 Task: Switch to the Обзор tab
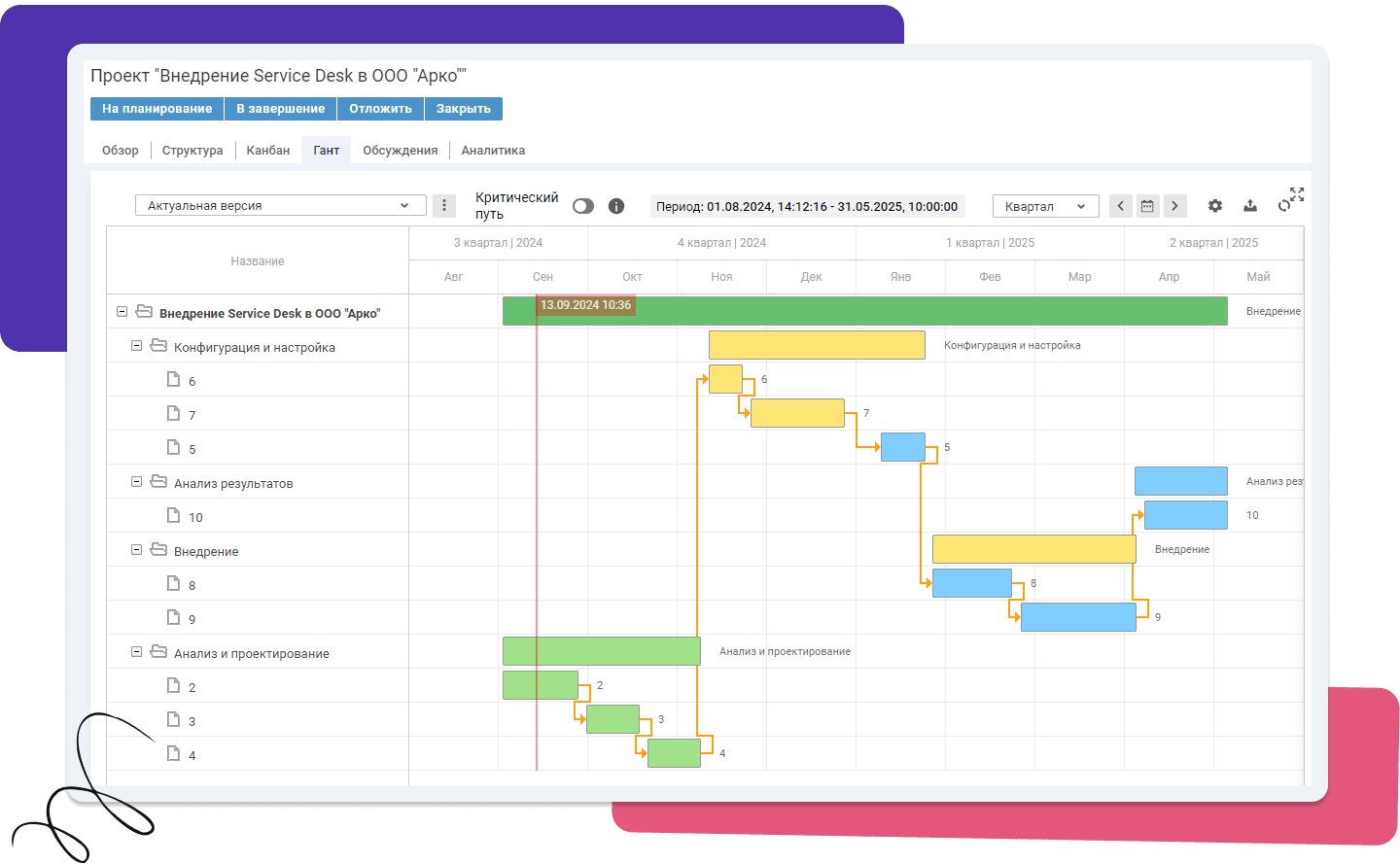click(121, 151)
